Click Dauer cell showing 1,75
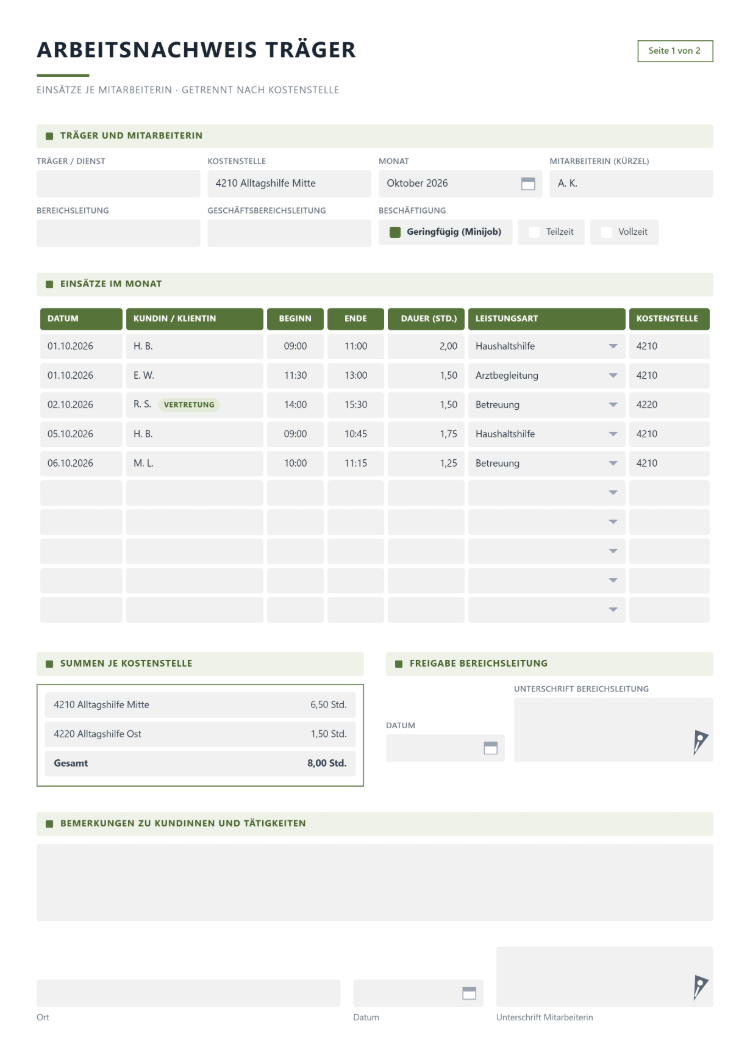 click(426, 434)
